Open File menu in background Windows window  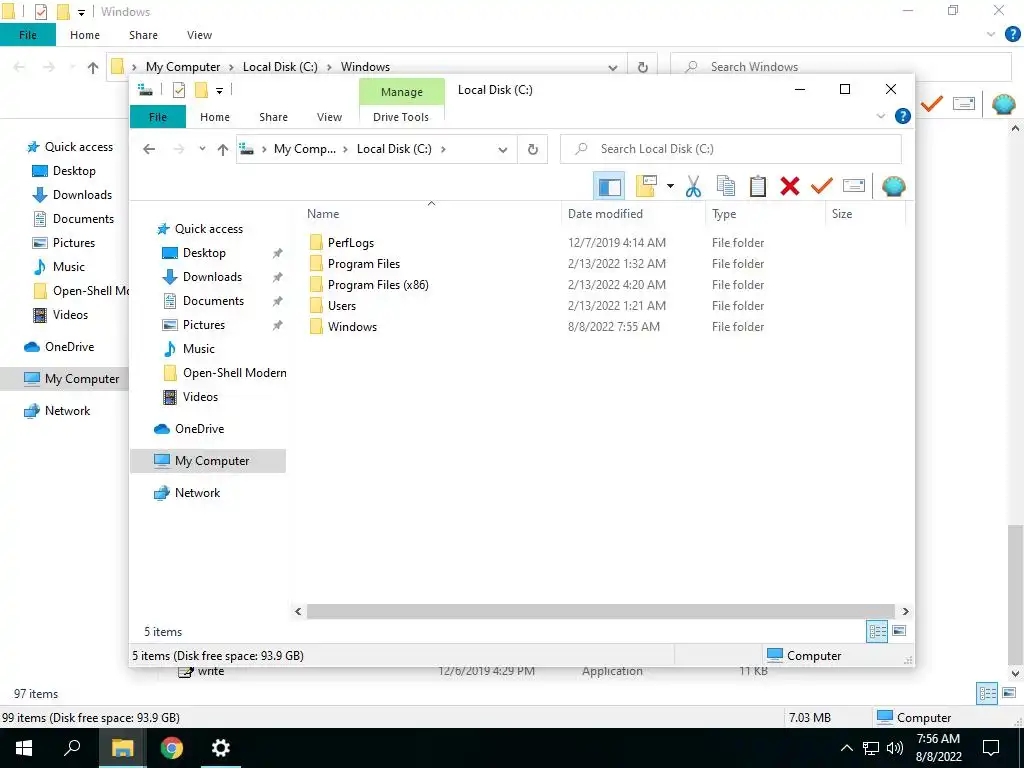[27, 35]
